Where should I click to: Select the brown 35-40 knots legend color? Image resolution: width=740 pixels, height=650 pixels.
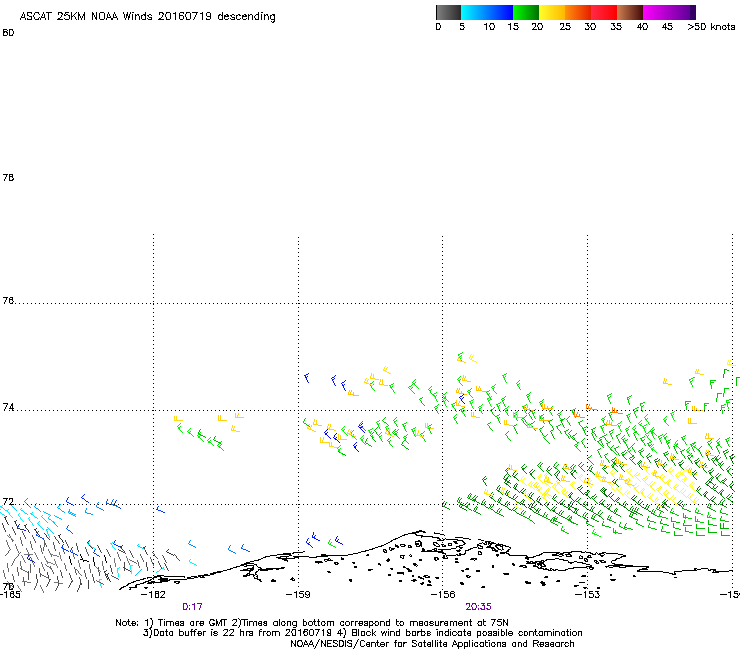click(x=630, y=12)
